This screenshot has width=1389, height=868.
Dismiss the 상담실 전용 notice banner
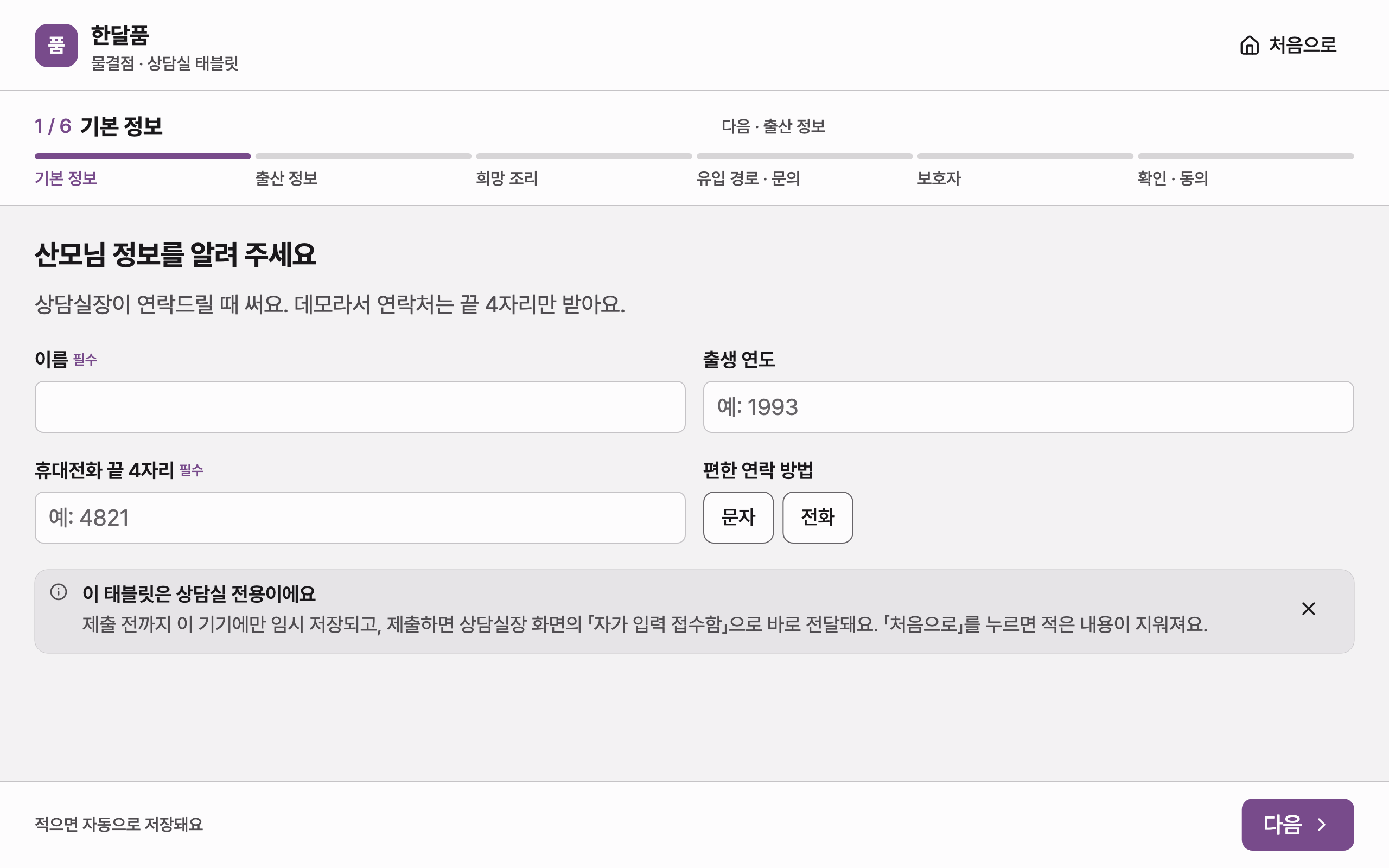pyautogui.click(x=1308, y=609)
